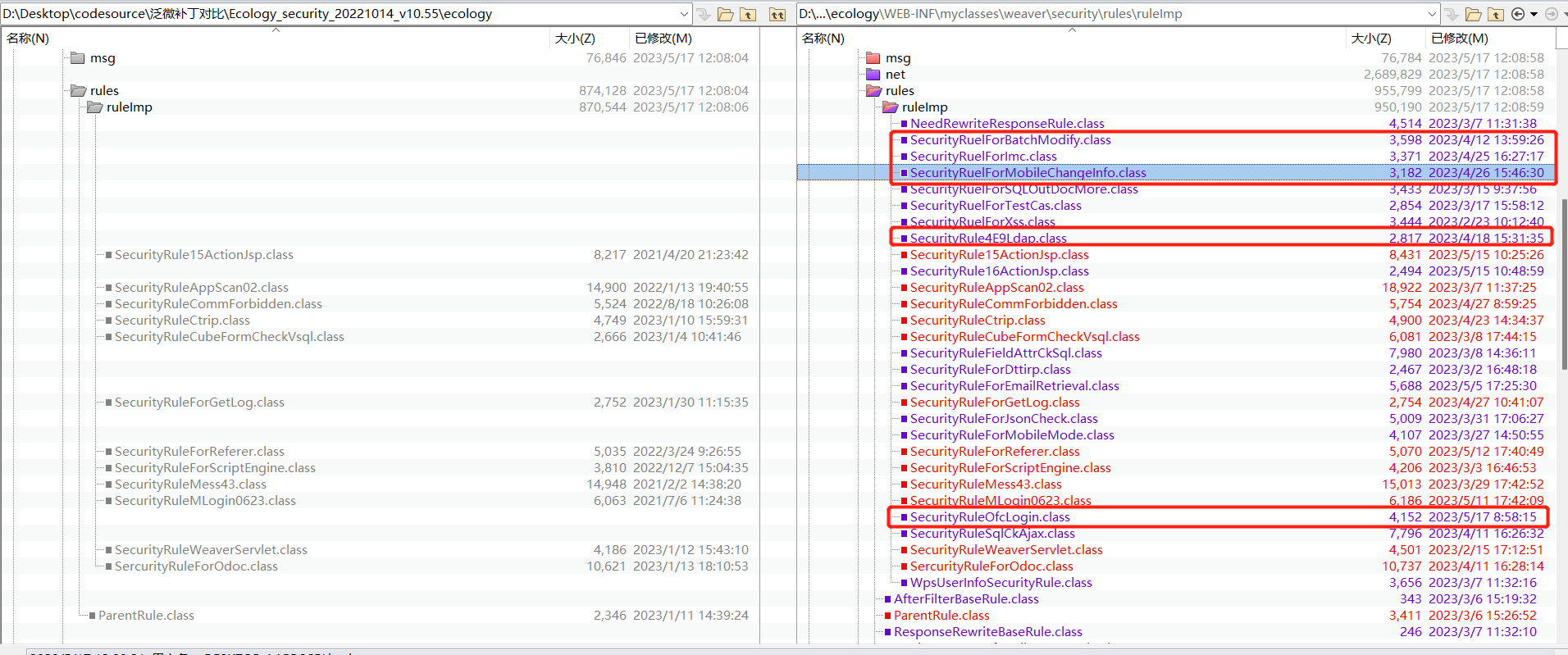This screenshot has width=1568, height=655.
Task: Select SecurityRuleForScriptEngine.class in left pane
Action: point(215,468)
